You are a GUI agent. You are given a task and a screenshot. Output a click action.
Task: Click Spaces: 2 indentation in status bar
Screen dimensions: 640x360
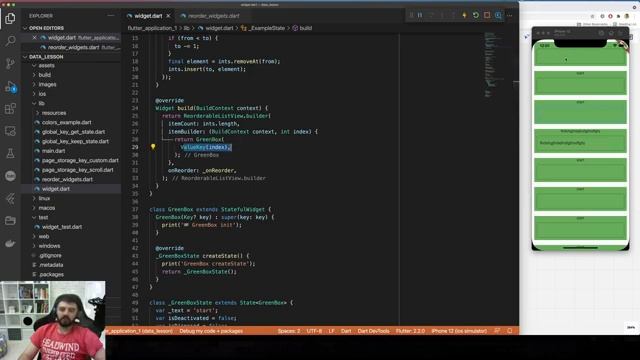[x=289, y=331]
